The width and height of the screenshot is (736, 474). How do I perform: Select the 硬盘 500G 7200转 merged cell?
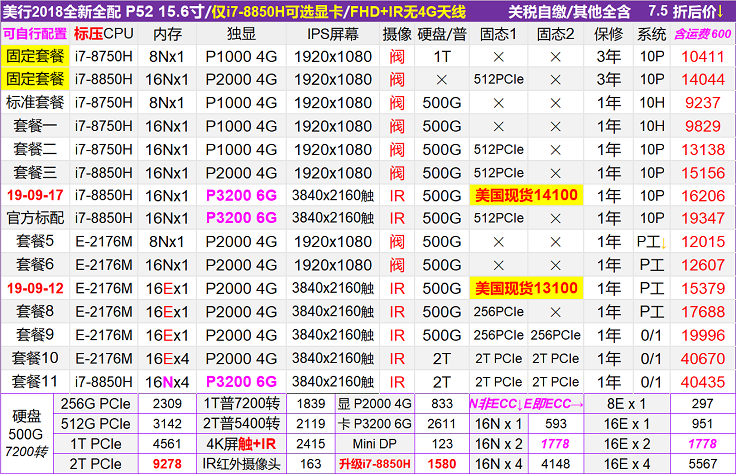pos(28,432)
